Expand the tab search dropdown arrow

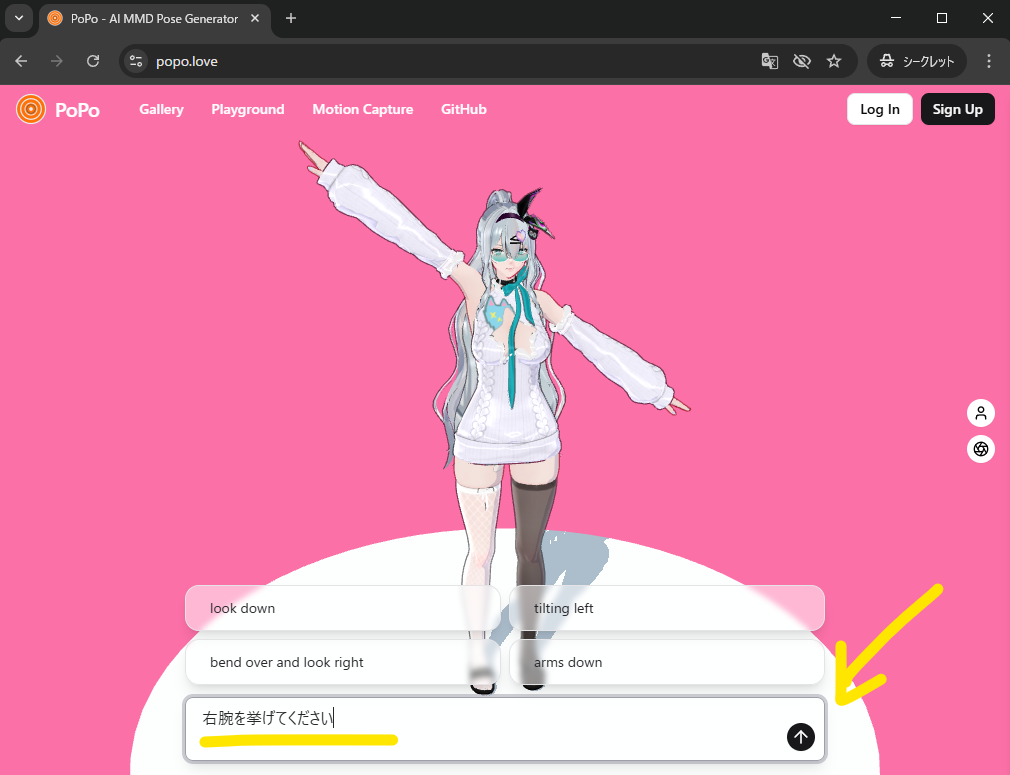point(18,18)
